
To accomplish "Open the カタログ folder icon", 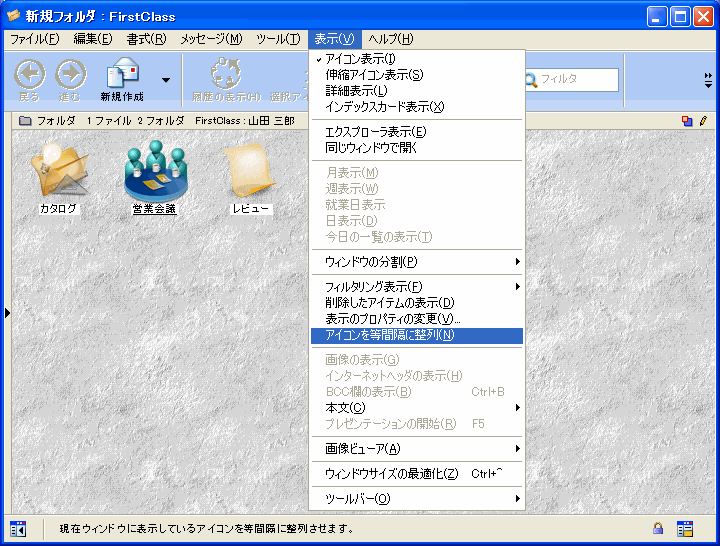I will [x=58, y=171].
